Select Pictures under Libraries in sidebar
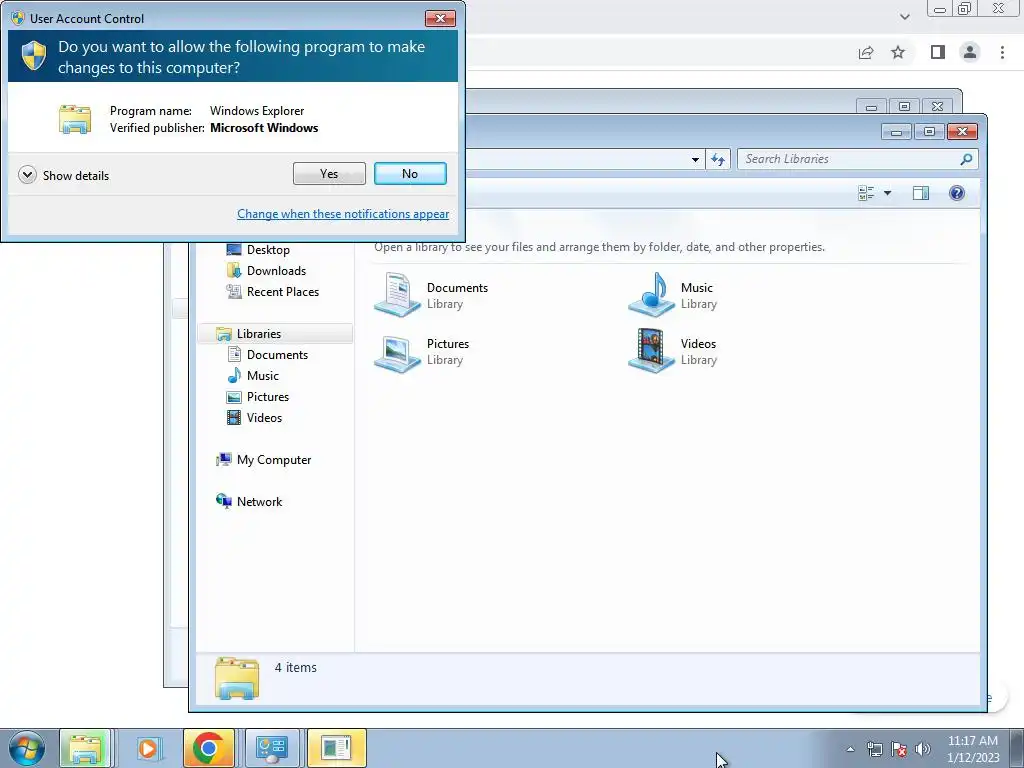Screen dimensions: 1024x768 point(268,396)
